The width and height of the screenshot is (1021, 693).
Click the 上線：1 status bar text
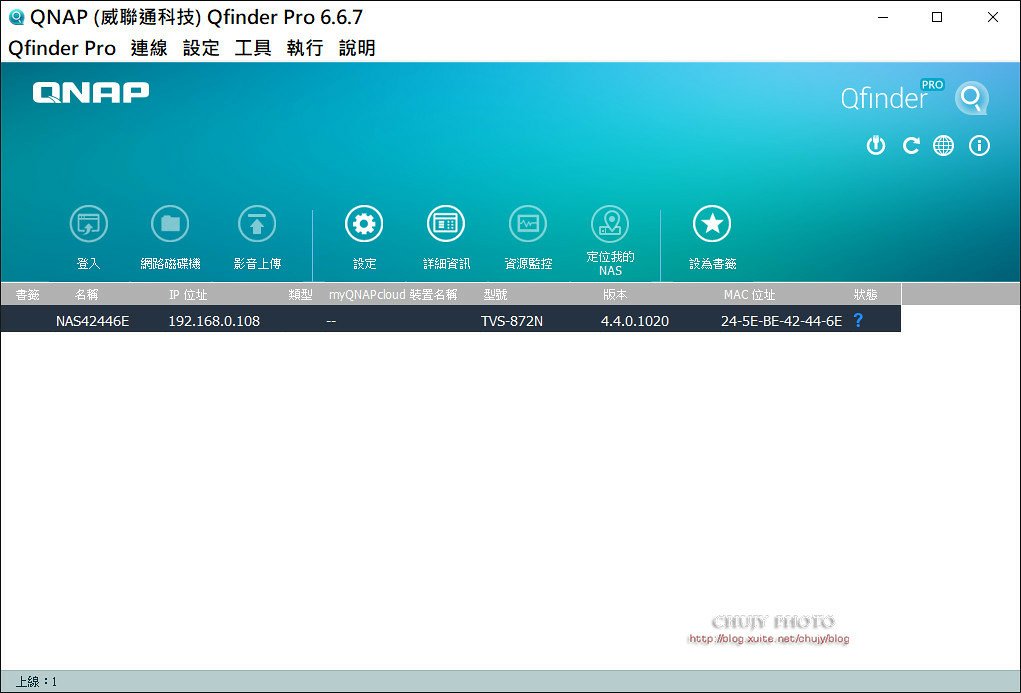36,681
